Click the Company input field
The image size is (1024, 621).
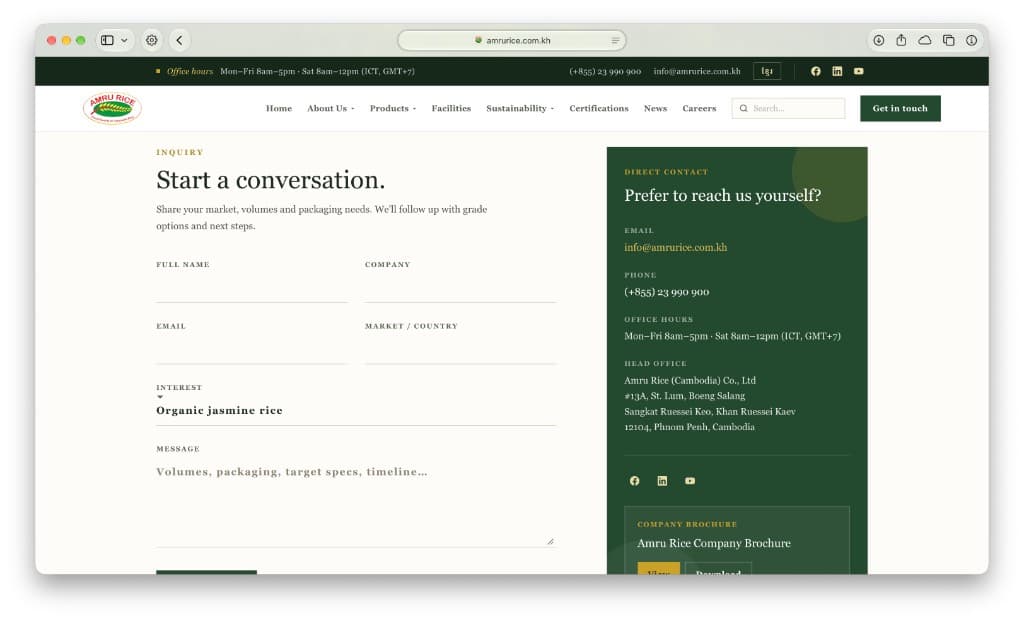tap(460, 288)
